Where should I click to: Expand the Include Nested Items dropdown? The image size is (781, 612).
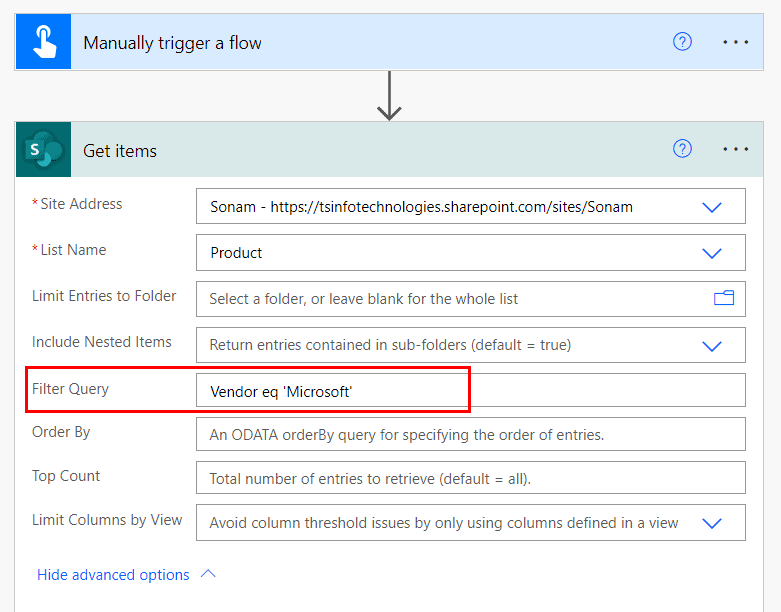click(x=712, y=346)
